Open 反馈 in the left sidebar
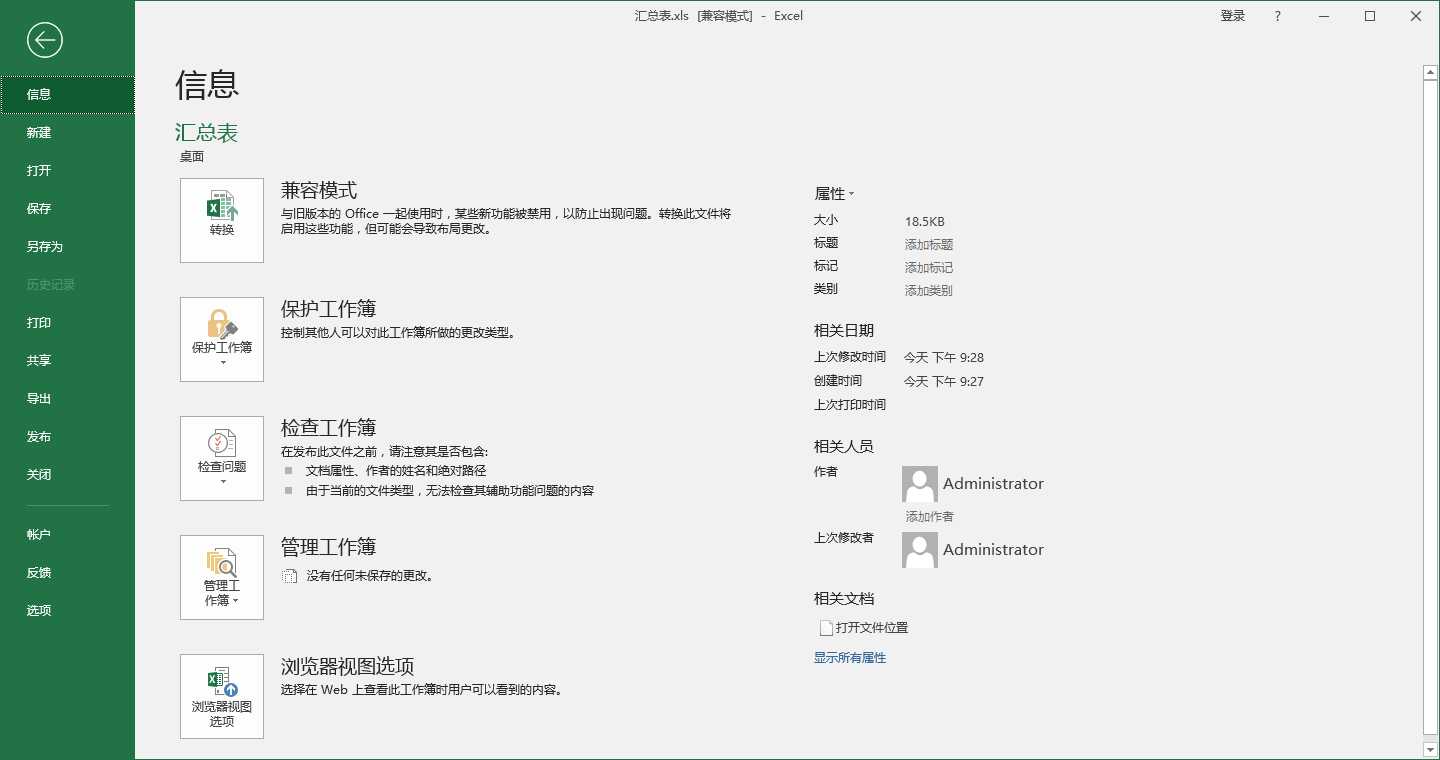 pyautogui.click(x=67, y=572)
